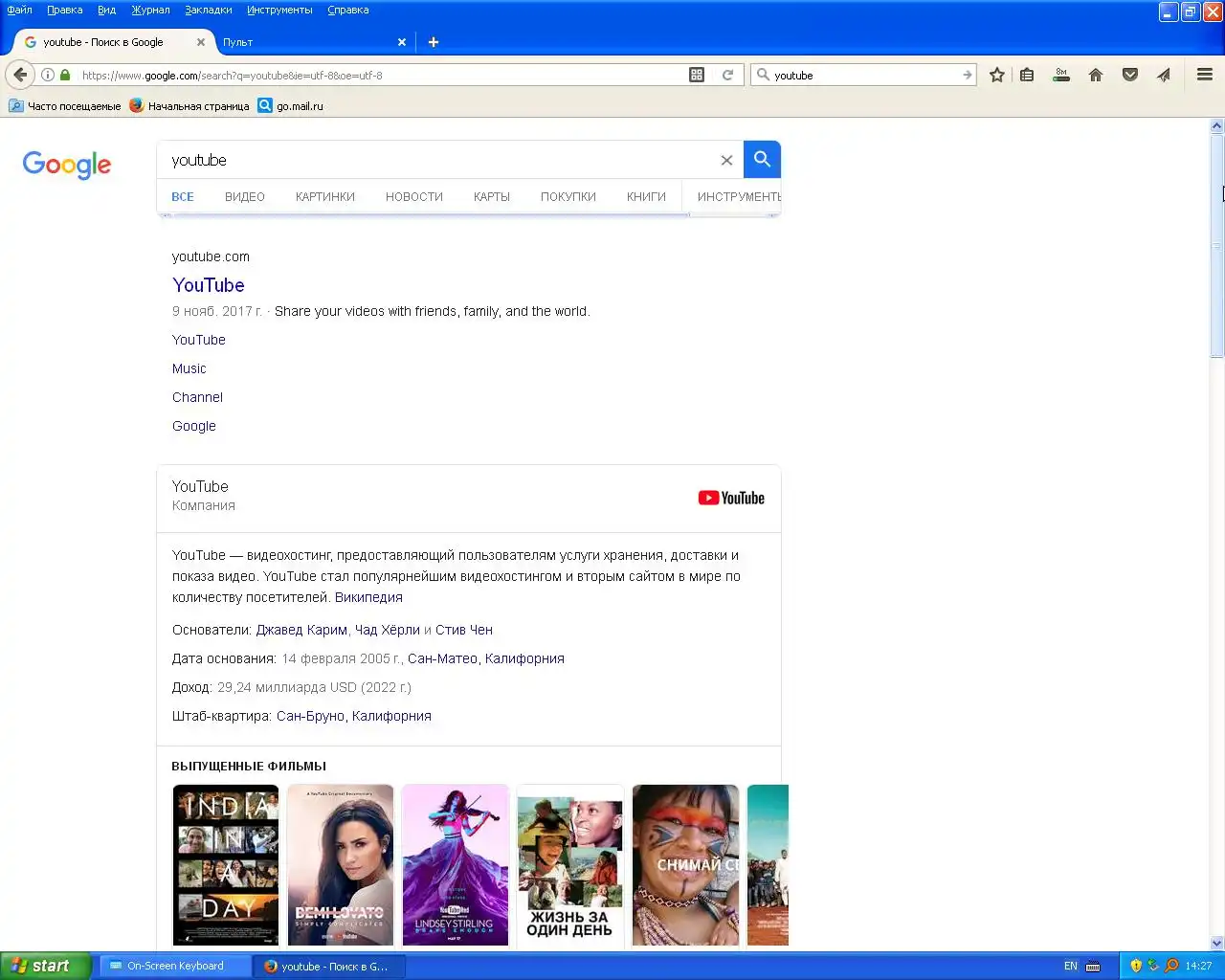Click the blue Google search magnifier button
Viewport: 1225px width, 980px height.
pos(762,160)
